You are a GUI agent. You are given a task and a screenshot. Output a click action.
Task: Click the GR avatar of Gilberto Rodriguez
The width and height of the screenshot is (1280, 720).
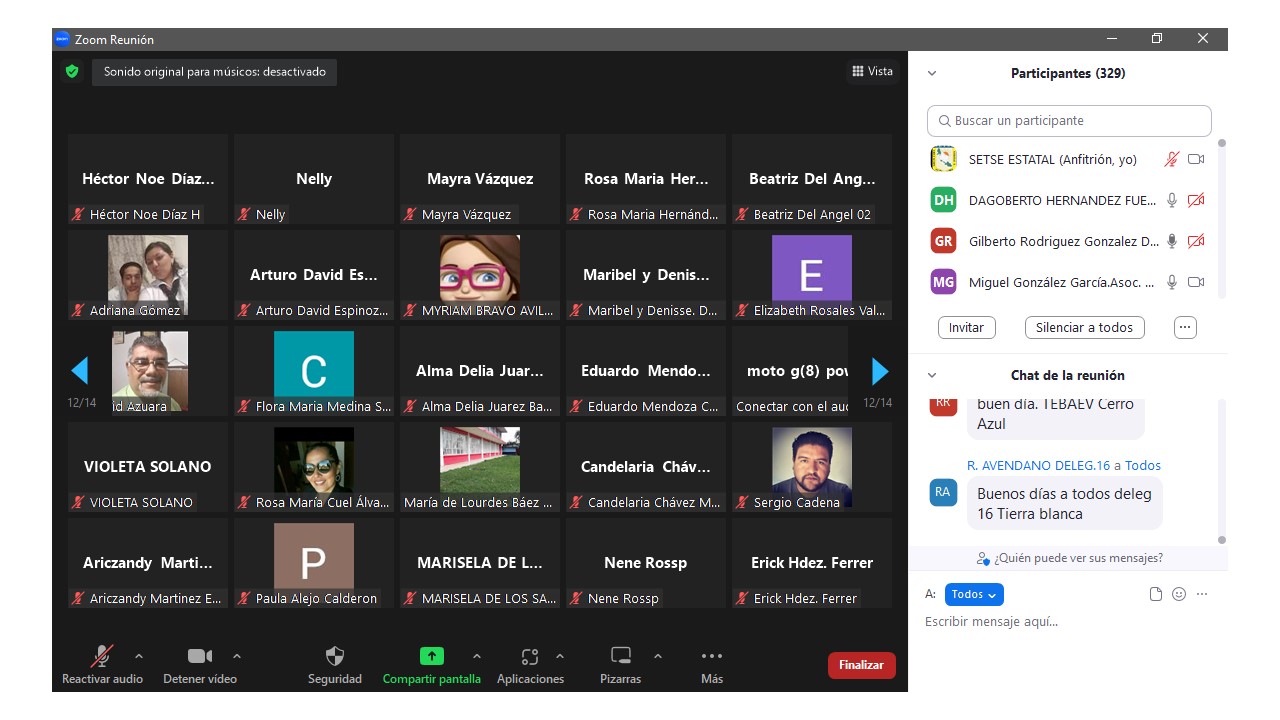point(943,241)
